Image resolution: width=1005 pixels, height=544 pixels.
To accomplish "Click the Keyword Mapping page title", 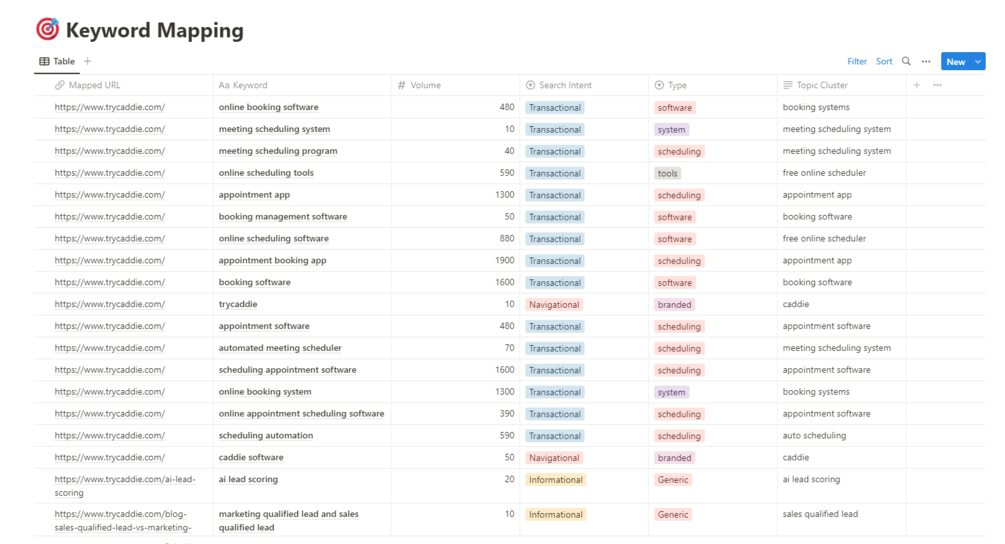I will 154,30.
